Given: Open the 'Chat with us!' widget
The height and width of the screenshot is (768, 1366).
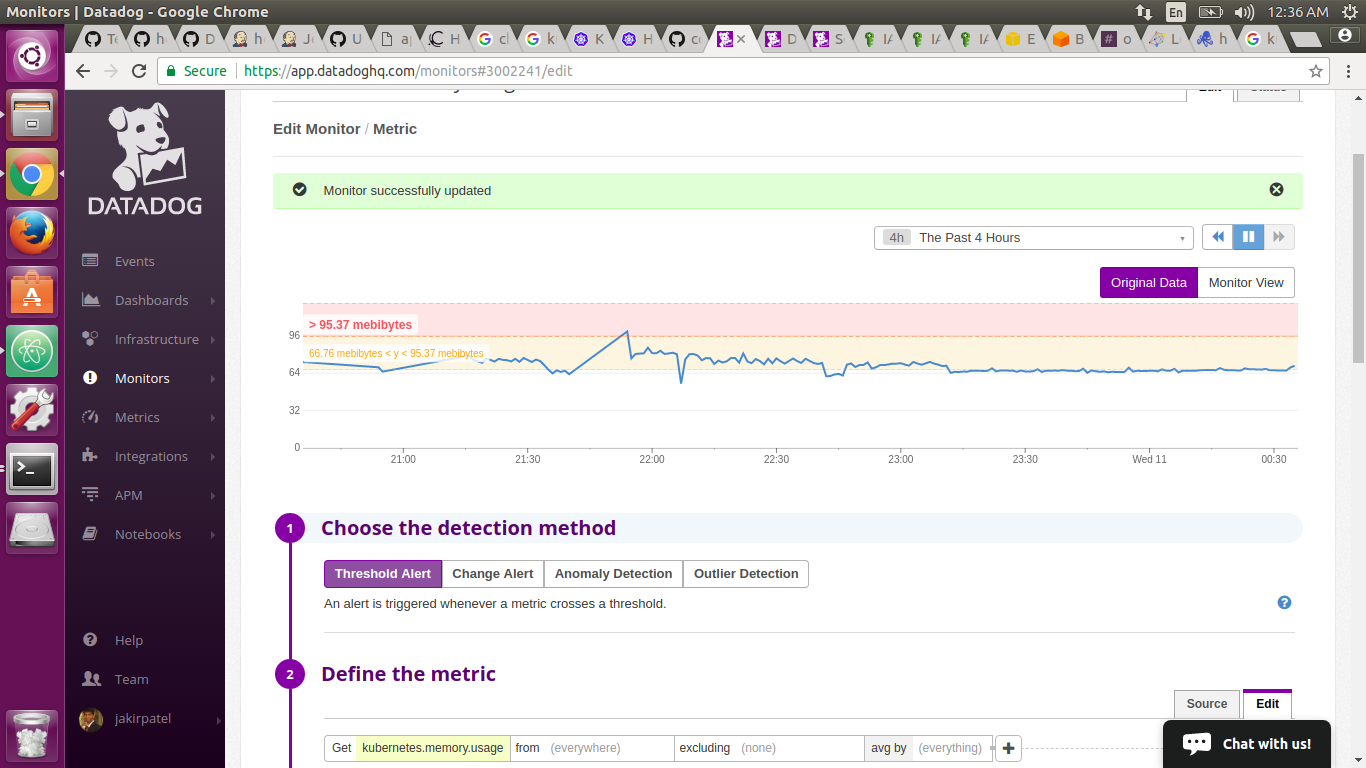Looking at the screenshot, I should (x=1246, y=743).
